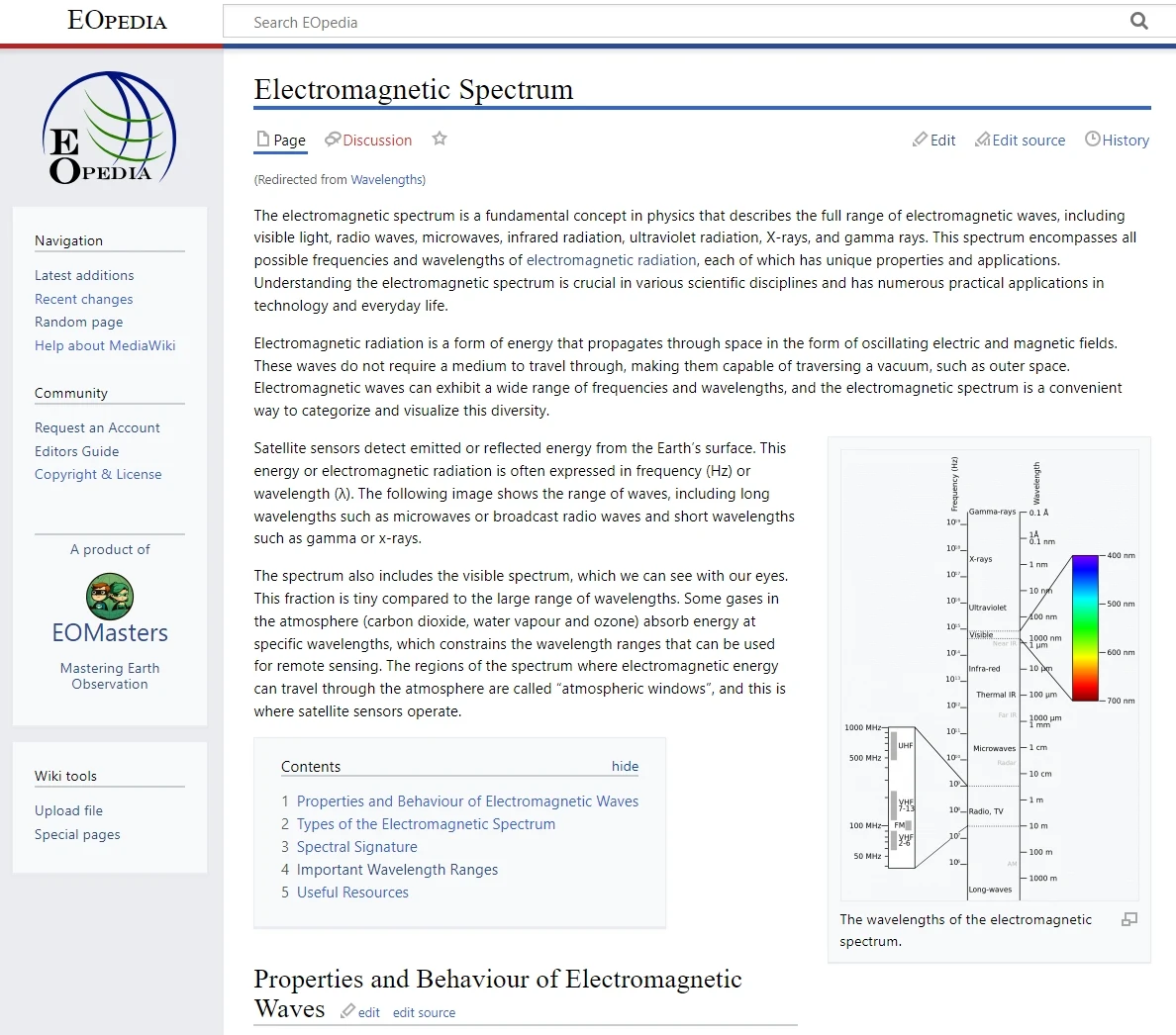Open the Editors Guide
The height and width of the screenshot is (1035, 1176).
click(76, 451)
